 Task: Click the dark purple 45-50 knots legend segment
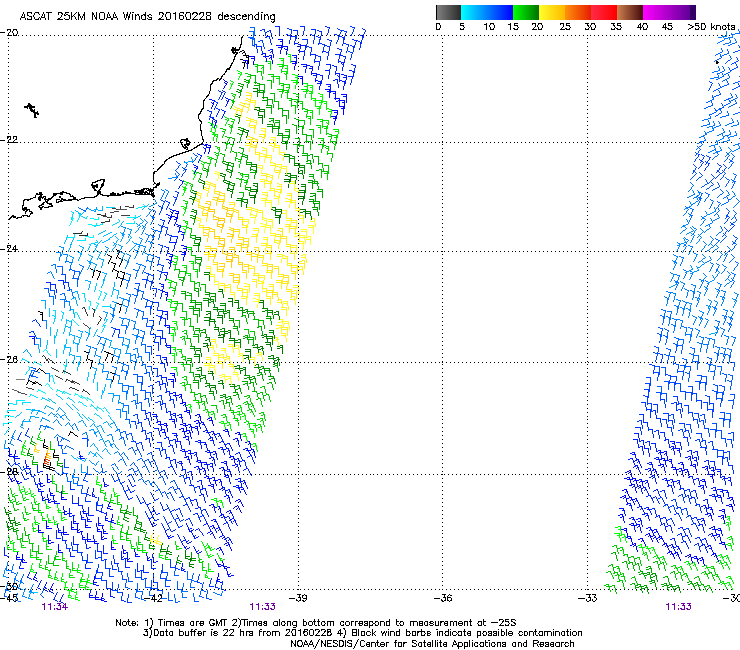tap(682, 12)
